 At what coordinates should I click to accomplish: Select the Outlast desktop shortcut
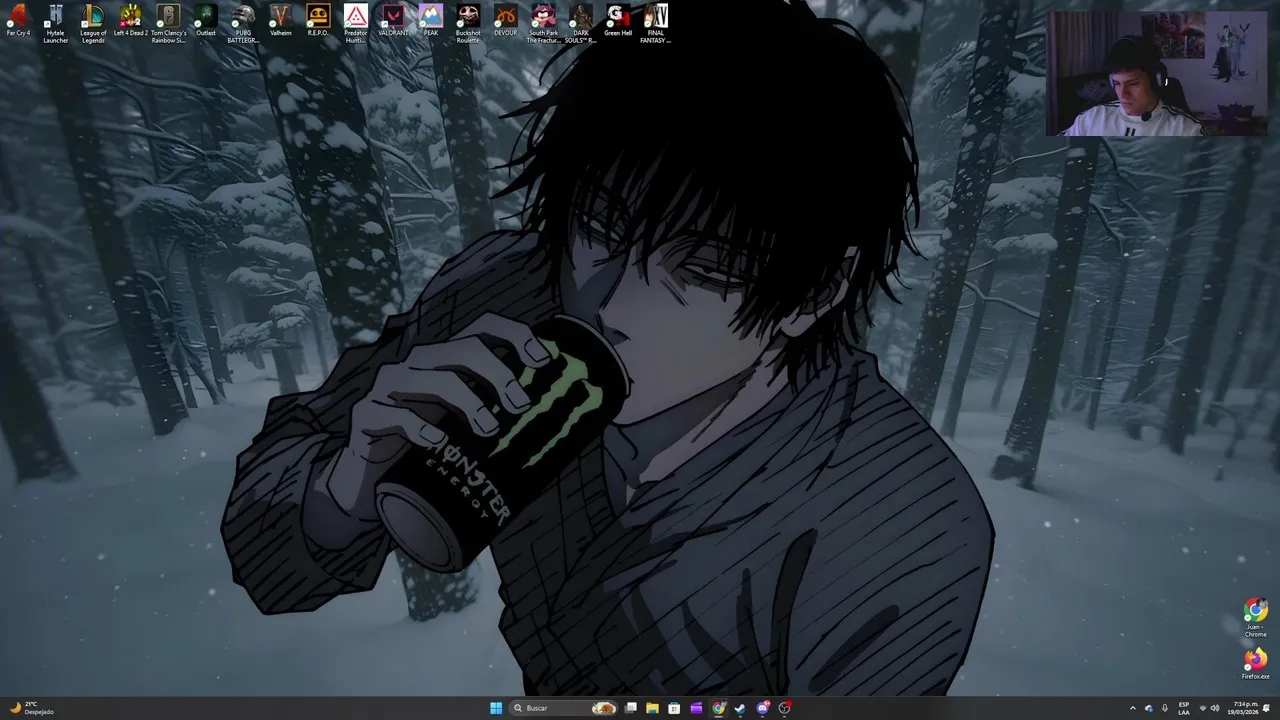(205, 20)
